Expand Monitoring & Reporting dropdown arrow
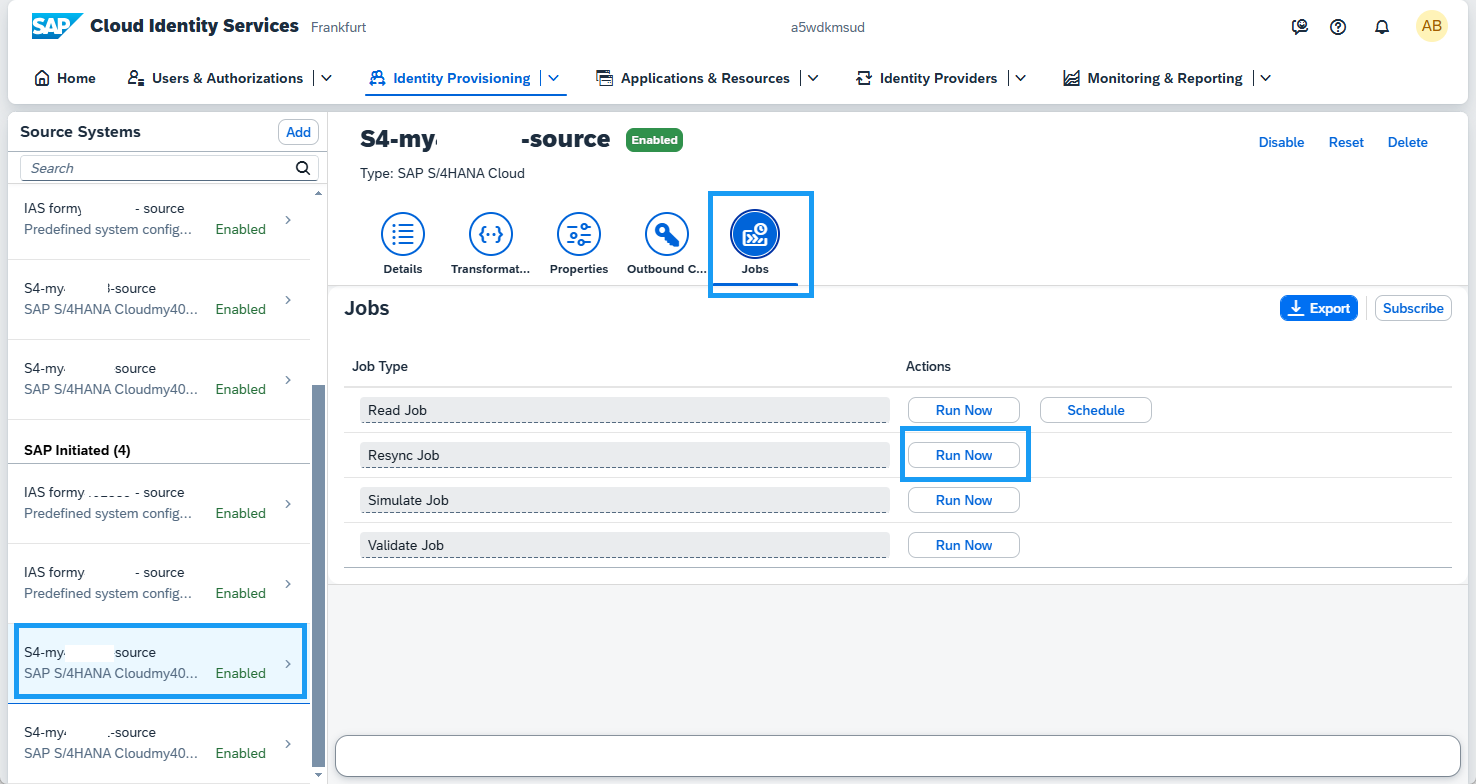The height and width of the screenshot is (784, 1476). tap(1265, 78)
